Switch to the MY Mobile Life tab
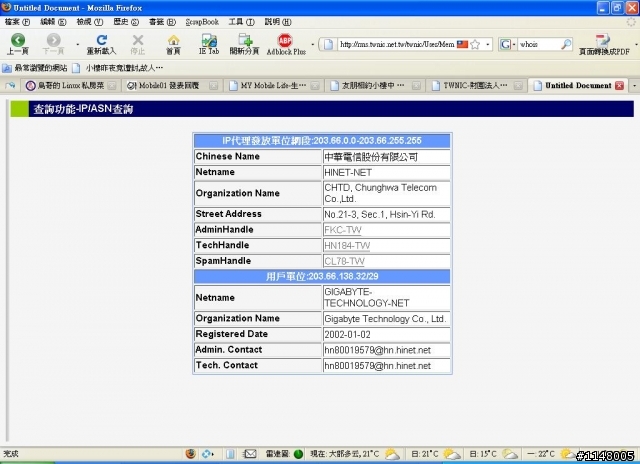The width and height of the screenshot is (640, 464). [273, 85]
